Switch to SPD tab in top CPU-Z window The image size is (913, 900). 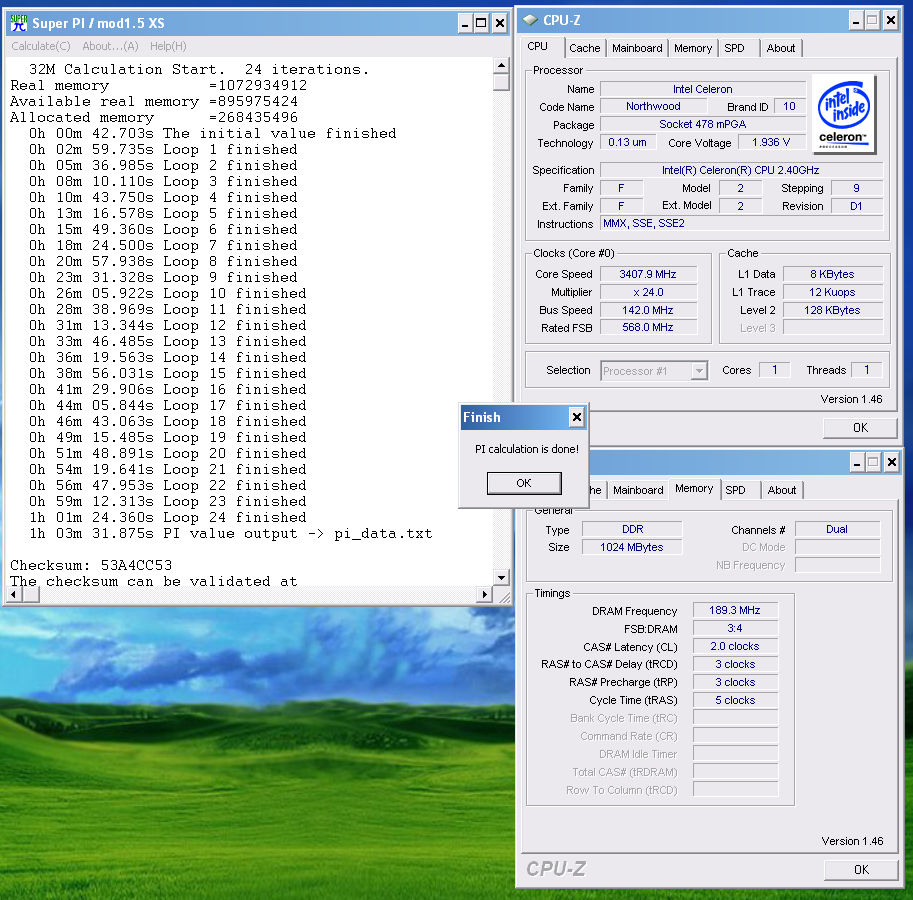point(735,48)
